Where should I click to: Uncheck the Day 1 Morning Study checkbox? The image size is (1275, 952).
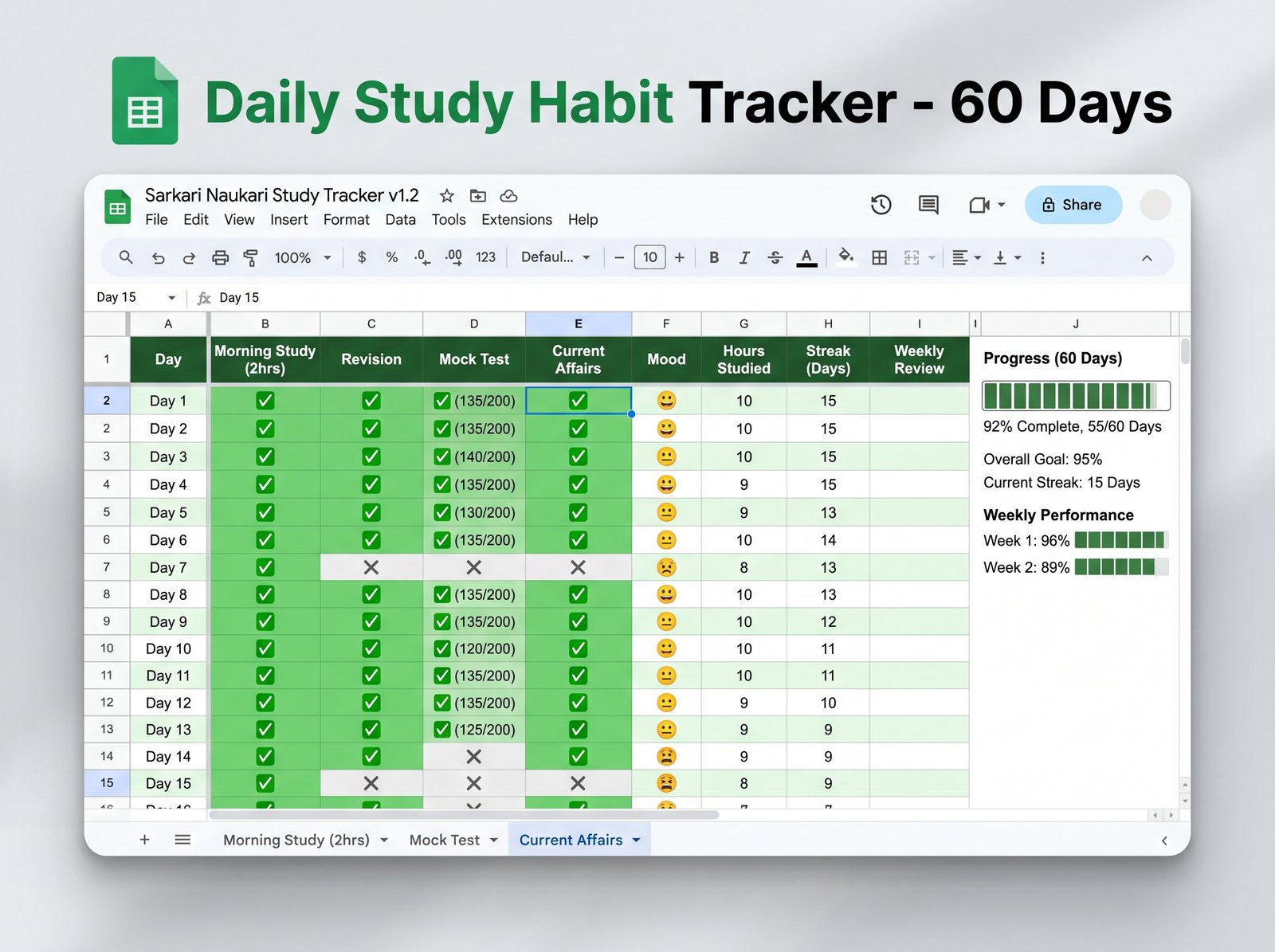[264, 401]
